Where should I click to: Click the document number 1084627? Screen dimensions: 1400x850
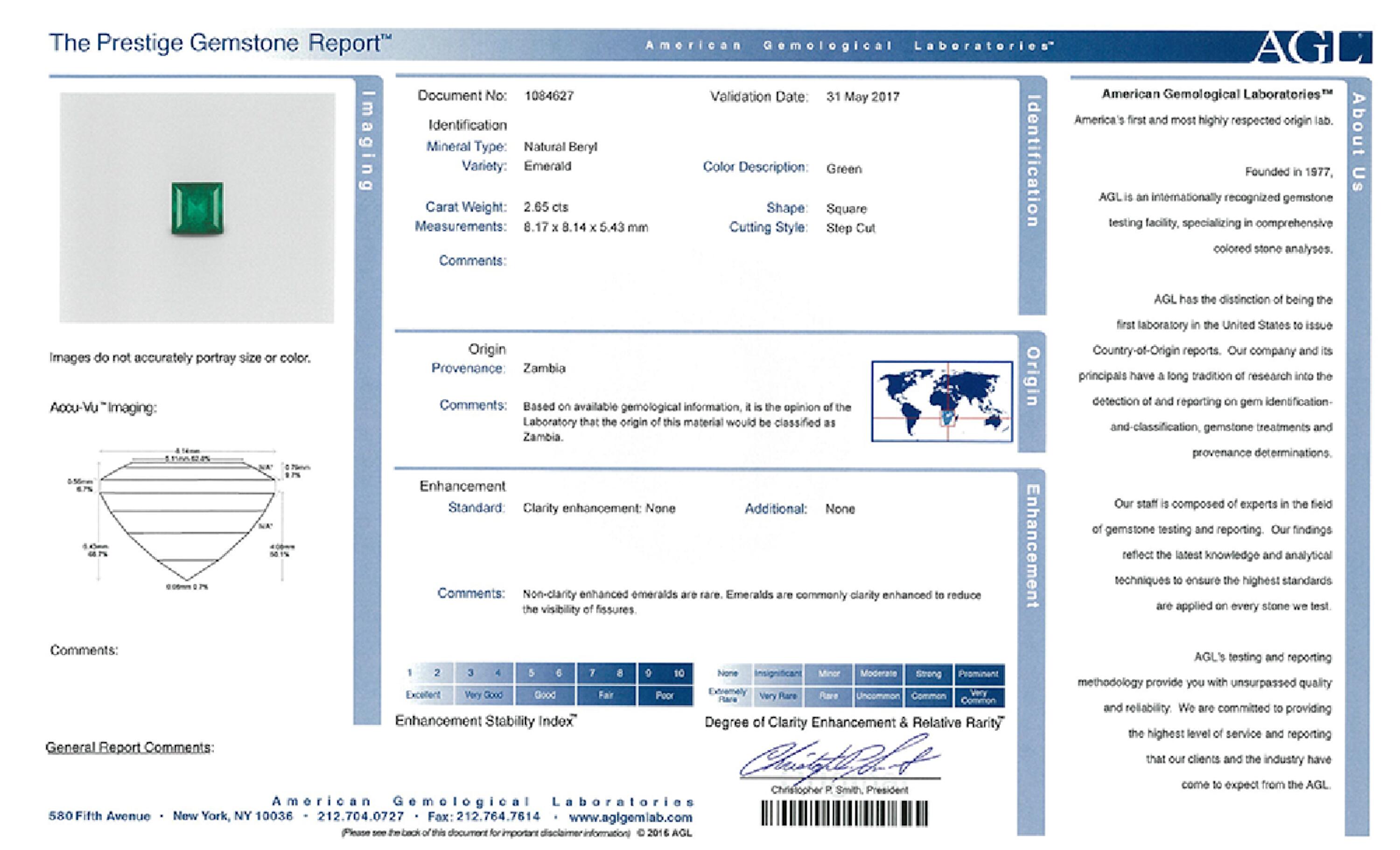point(549,96)
